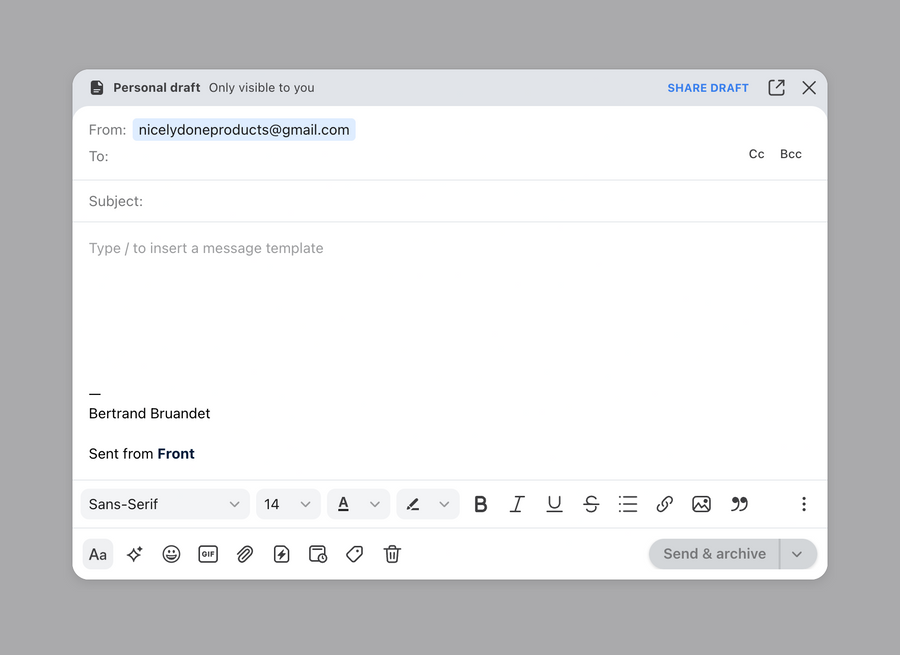Open the Sans-Serif font dropdown
Image resolution: width=900 pixels, height=655 pixels.
pyautogui.click(x=164, y=504)
